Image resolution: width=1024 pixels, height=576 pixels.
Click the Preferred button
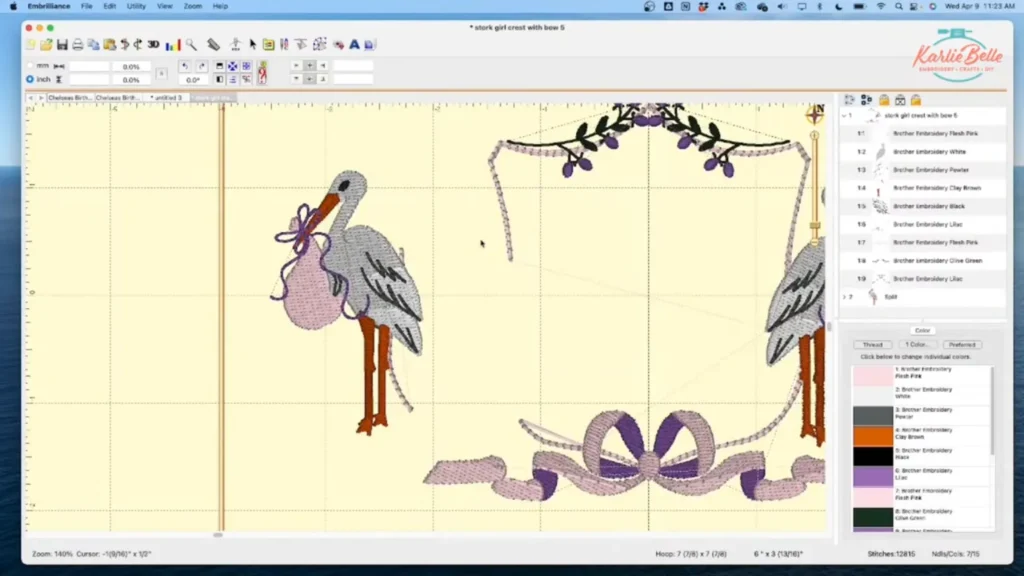point(962,345)
